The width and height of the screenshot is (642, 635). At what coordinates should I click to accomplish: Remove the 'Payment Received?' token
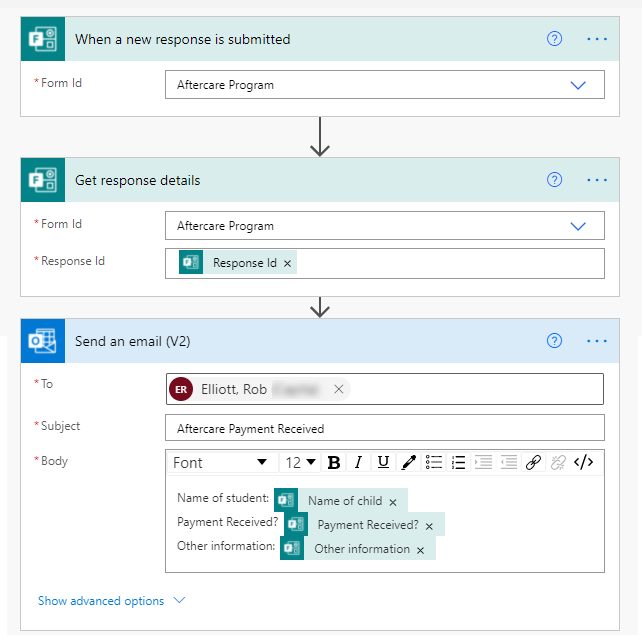[x=429, y=527]
